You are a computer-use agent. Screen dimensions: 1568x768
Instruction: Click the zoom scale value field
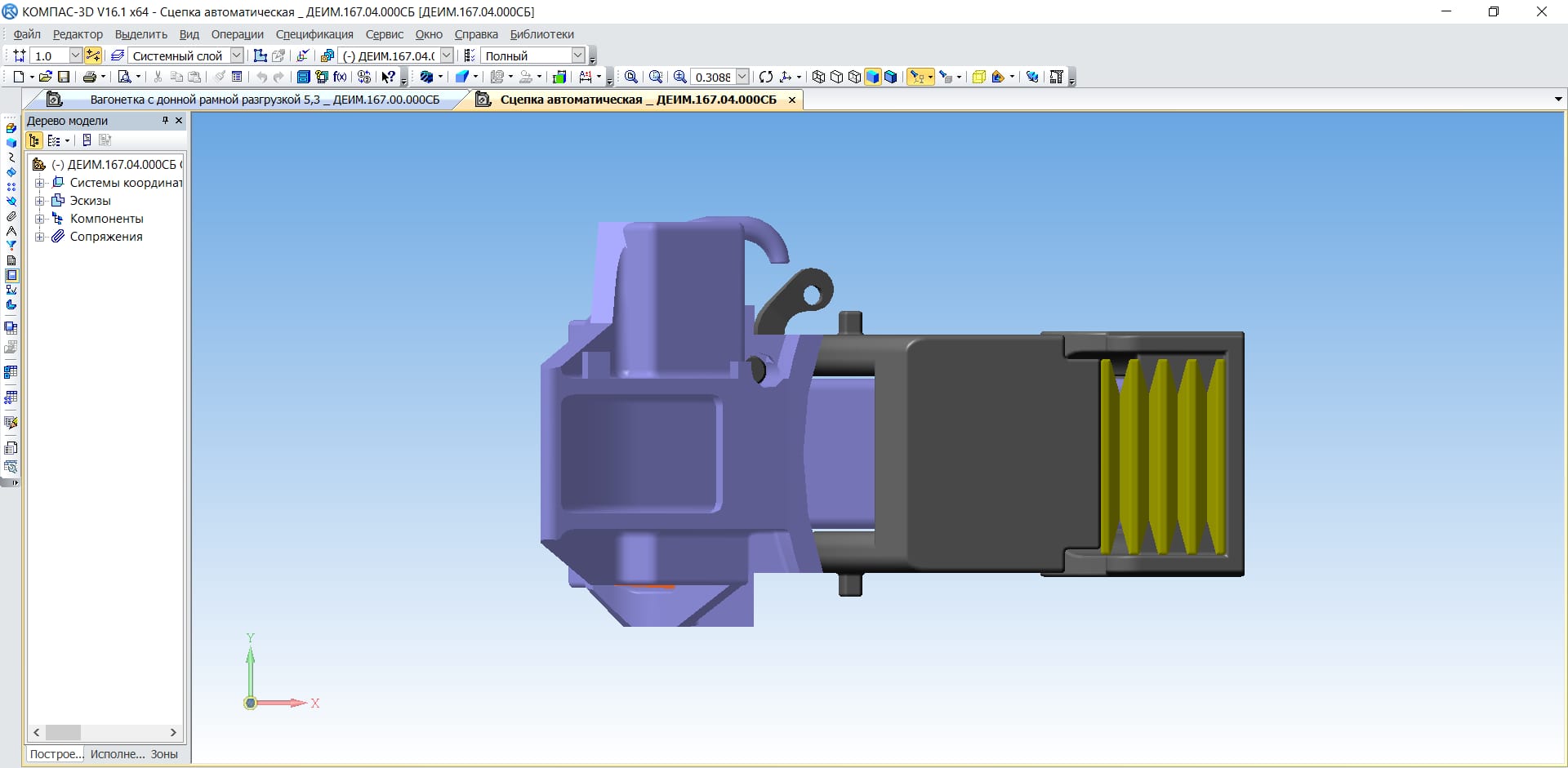click(712, 77)
